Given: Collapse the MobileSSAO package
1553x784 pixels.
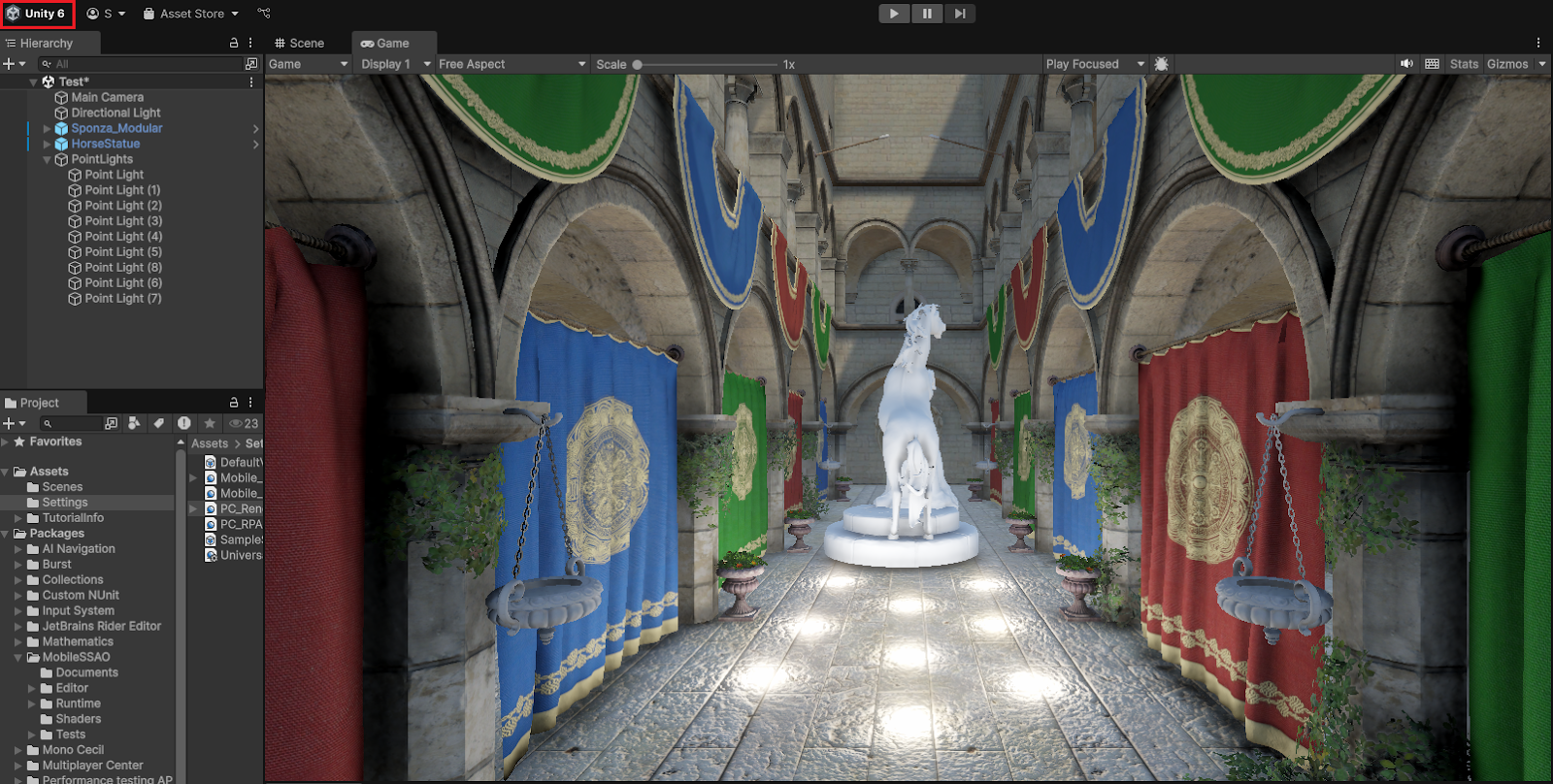Looking at the screenshot, I should click(18, 657).
